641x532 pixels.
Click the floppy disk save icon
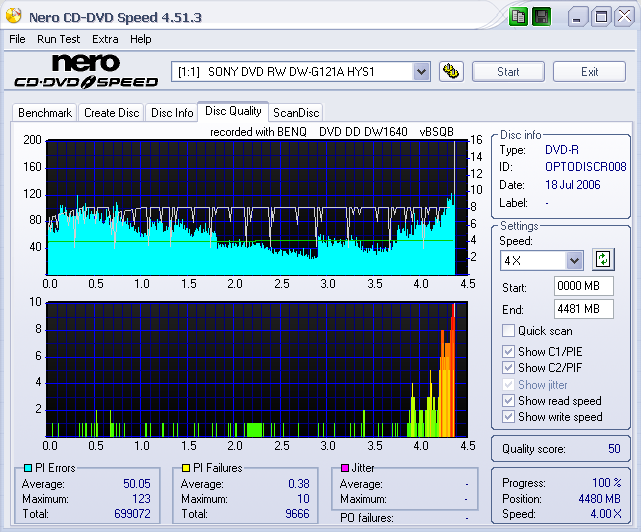tap(541, 17)
